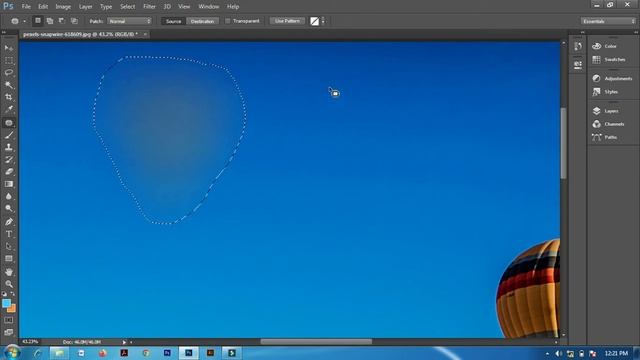Open the Select menu
The width and height of the screenshot is (640, 360).
[127, 7]
